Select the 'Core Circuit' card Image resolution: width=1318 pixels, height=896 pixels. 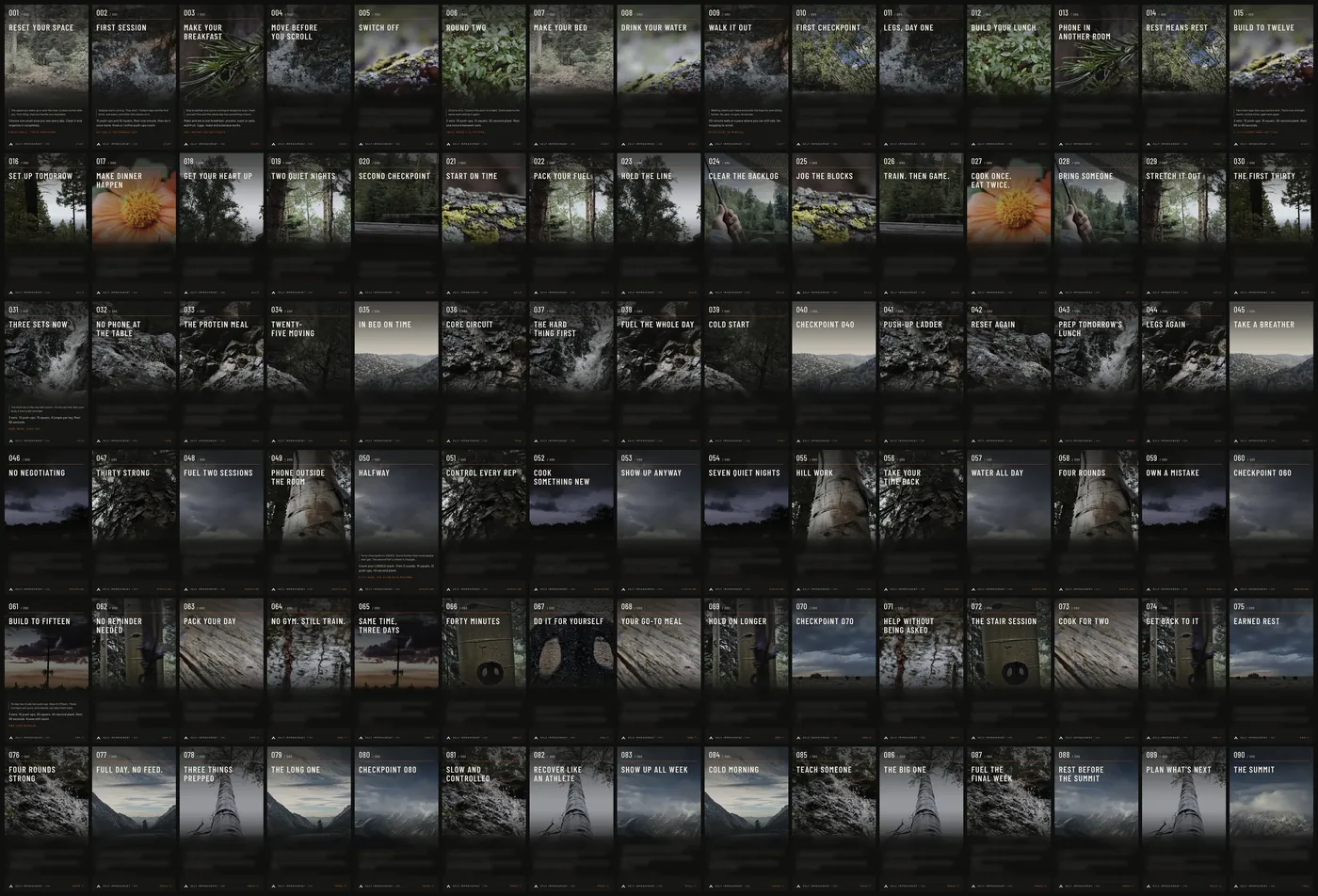484,374
